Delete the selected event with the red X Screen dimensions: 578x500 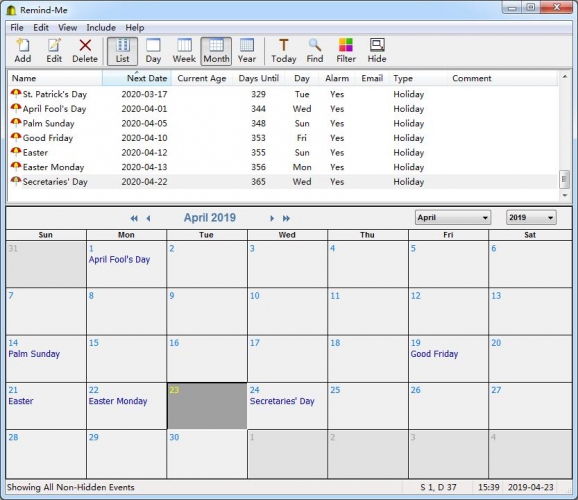[85, 51]
